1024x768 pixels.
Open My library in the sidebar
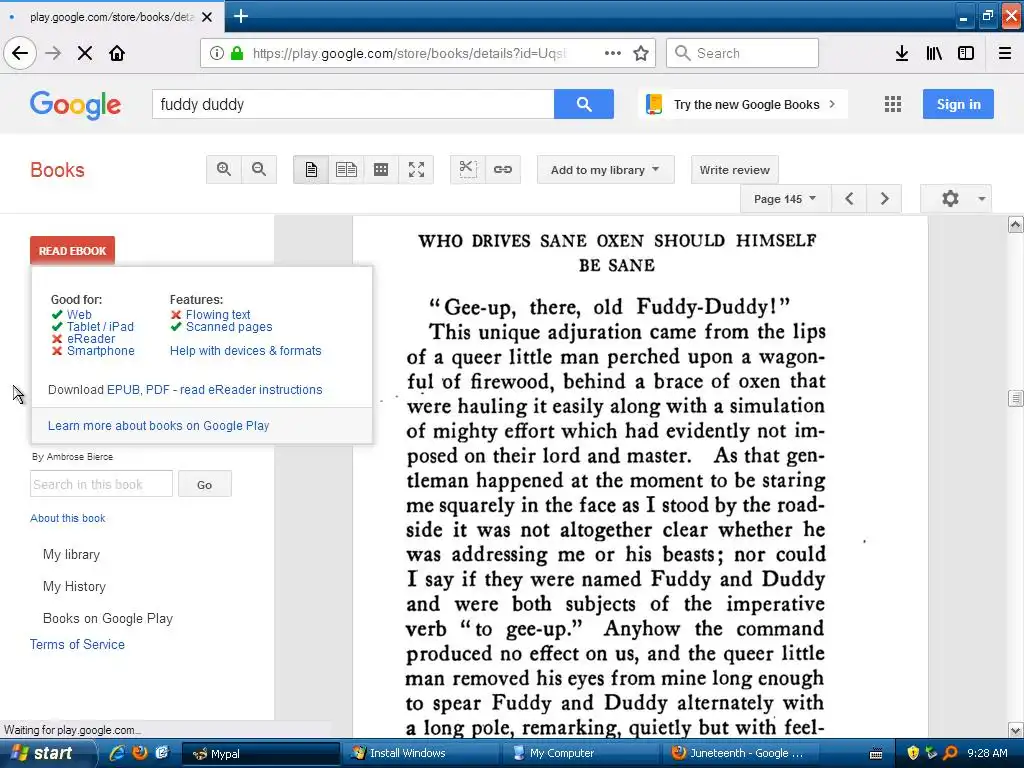[x=71, y=554]
